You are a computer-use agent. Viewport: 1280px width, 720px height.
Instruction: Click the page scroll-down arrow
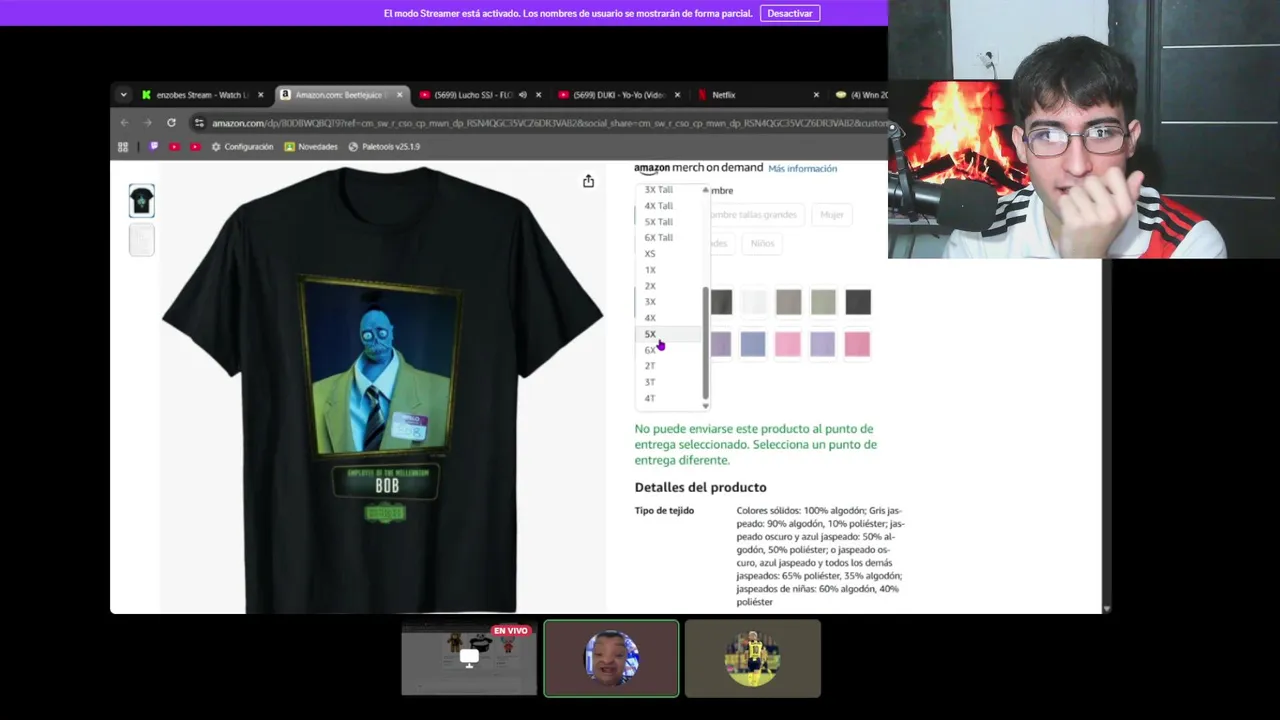tap(1106, 608)
